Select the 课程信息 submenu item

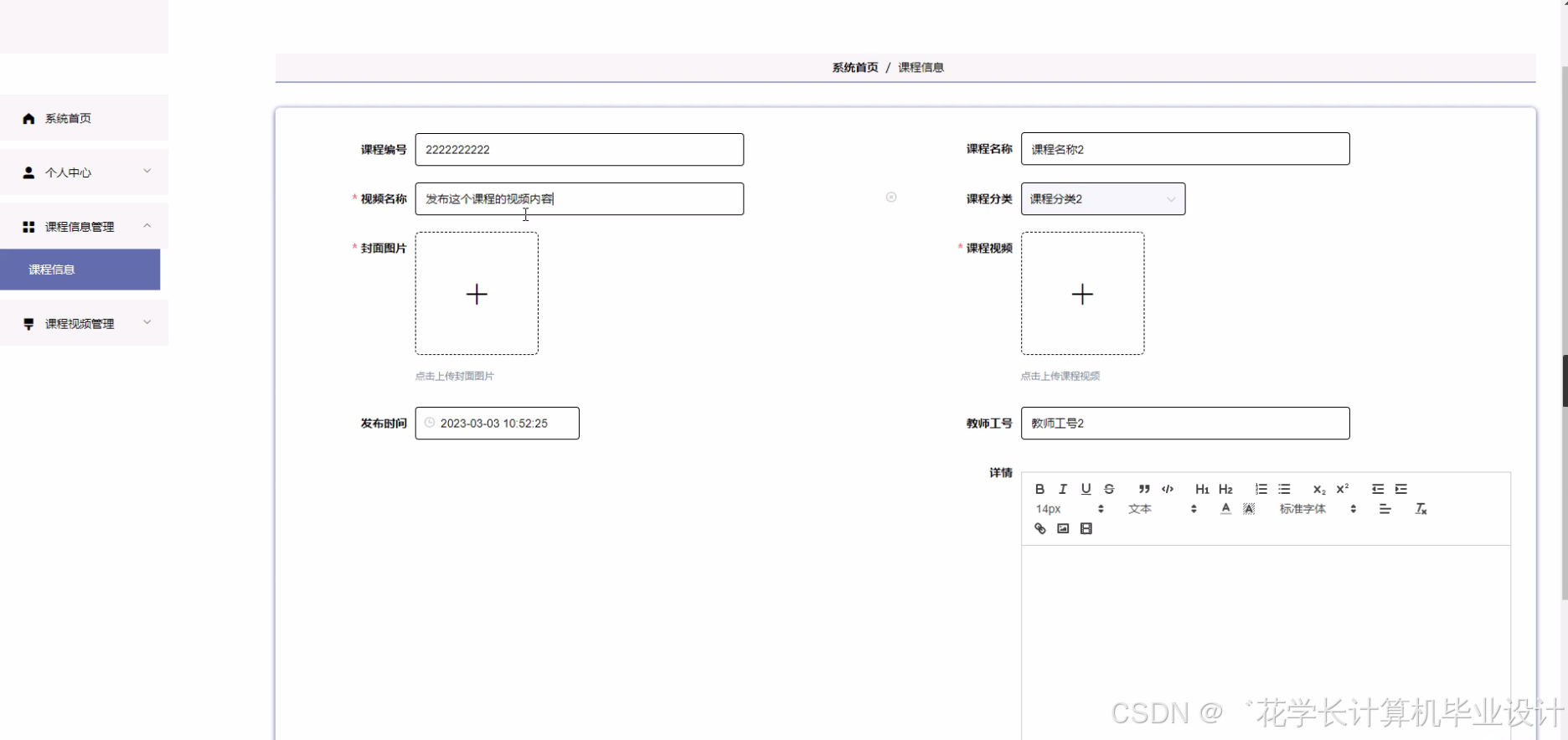click(x=80, y=270)
